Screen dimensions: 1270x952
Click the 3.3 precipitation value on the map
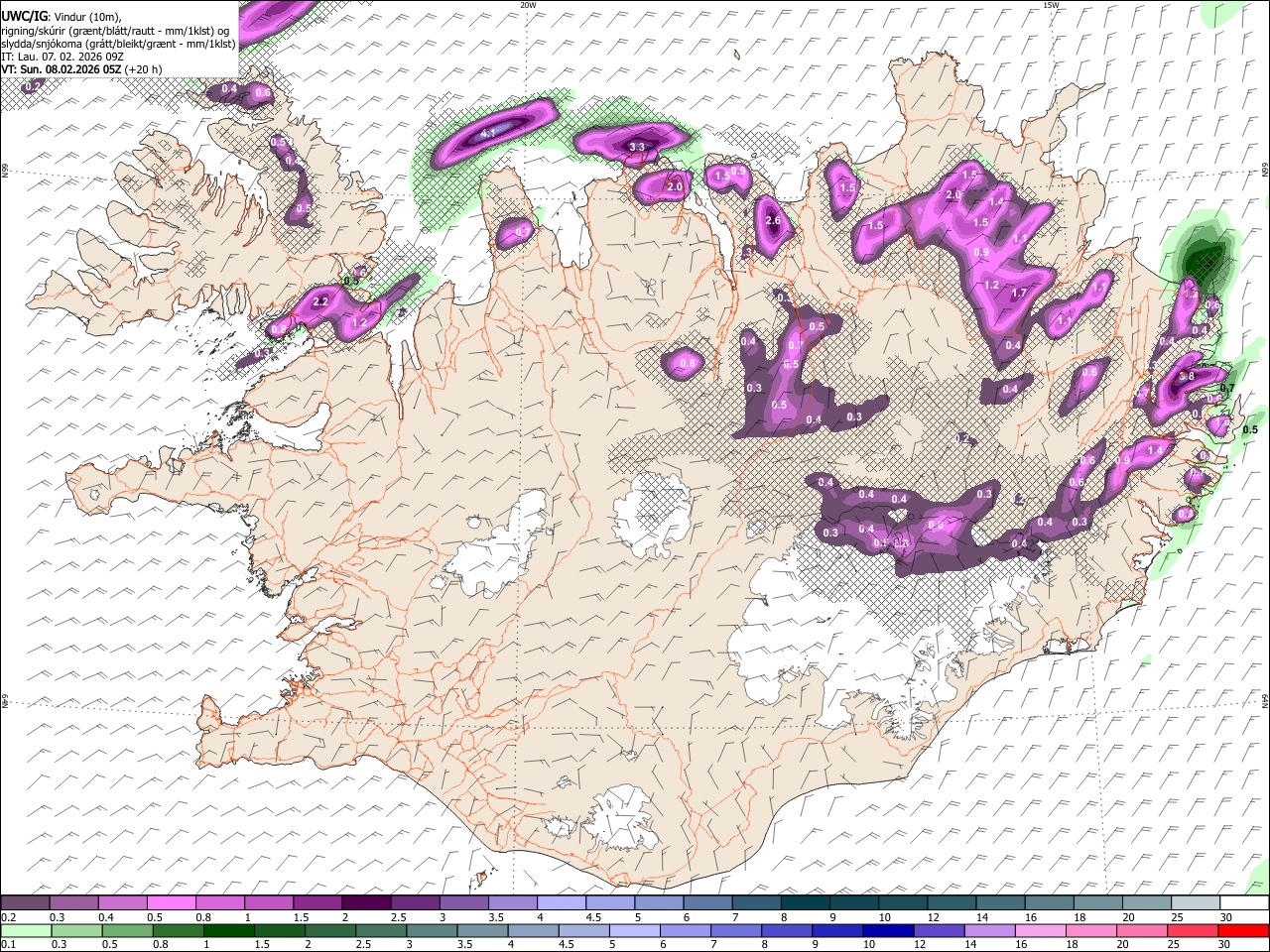tap(637, 147)
